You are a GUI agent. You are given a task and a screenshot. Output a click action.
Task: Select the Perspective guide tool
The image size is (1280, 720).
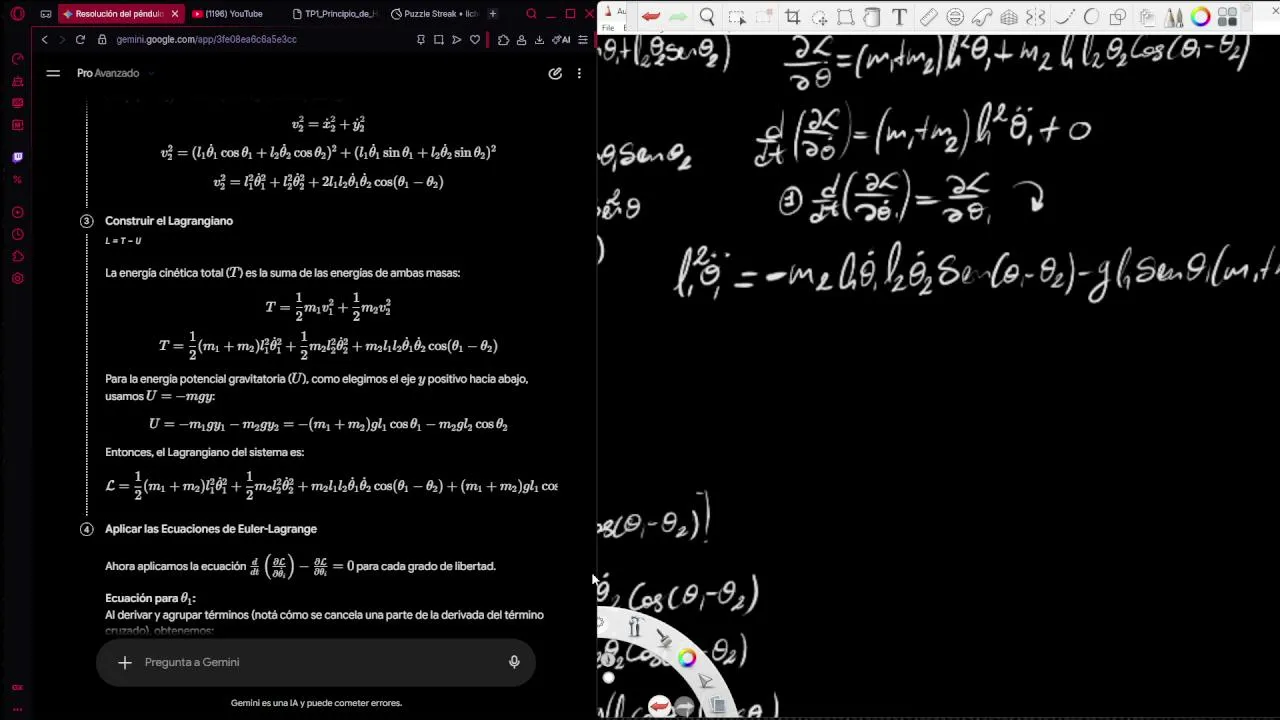[1008, 17]
